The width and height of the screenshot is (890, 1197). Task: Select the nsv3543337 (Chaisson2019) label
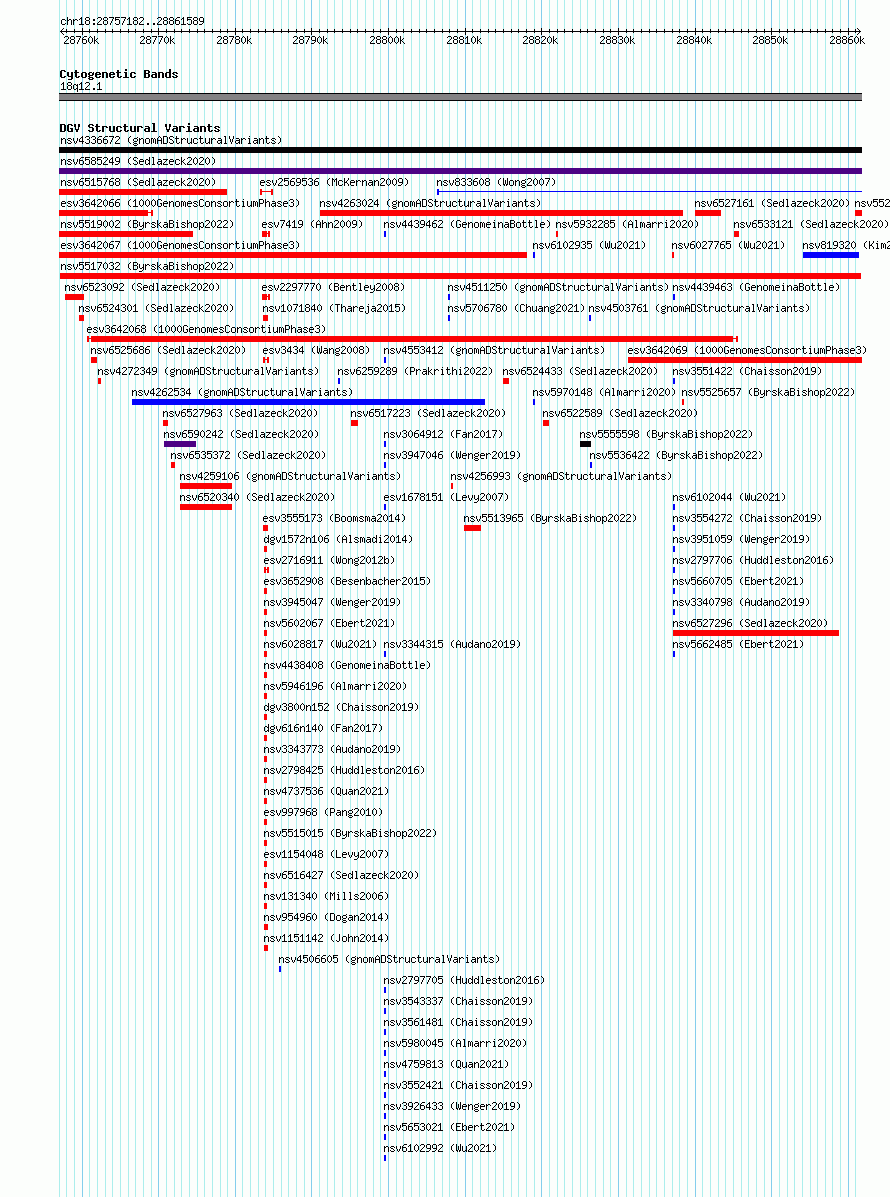(x=458, y=1001)
